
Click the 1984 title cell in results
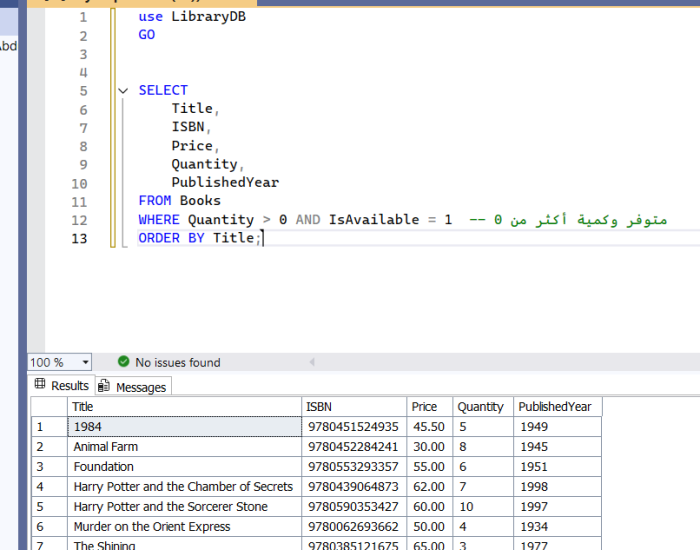(x=184, y=427)
